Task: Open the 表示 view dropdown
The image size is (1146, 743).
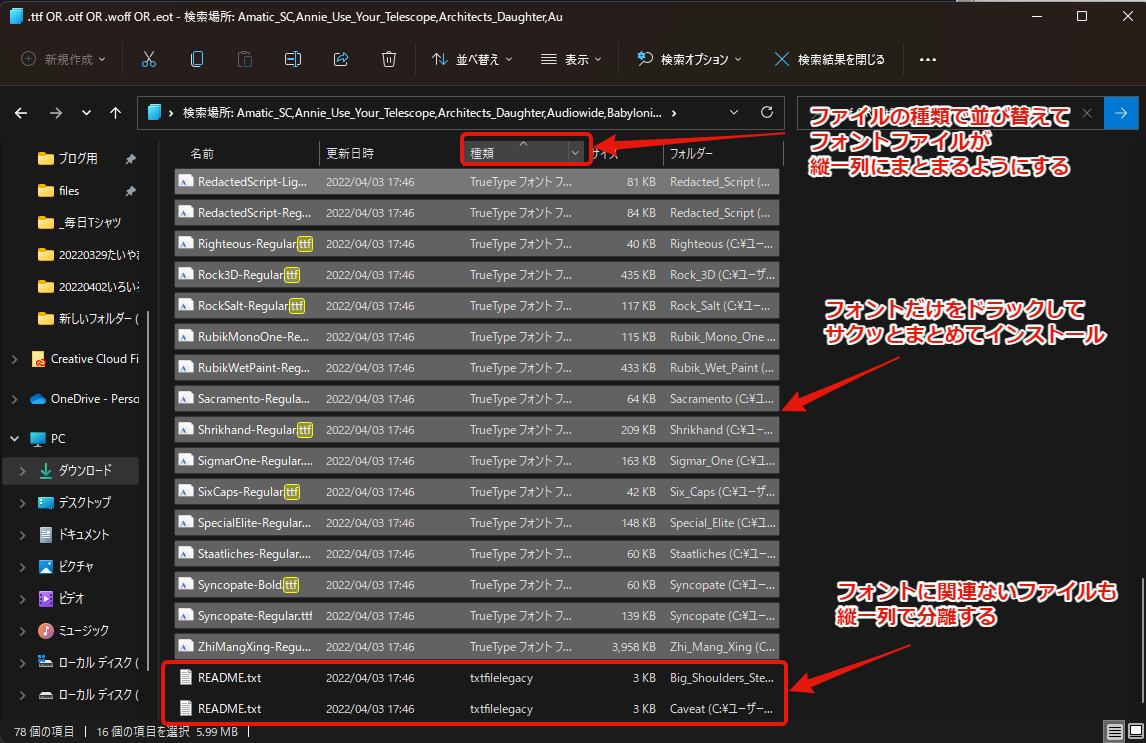Action: pyautogui.click(x=571, y=59)
